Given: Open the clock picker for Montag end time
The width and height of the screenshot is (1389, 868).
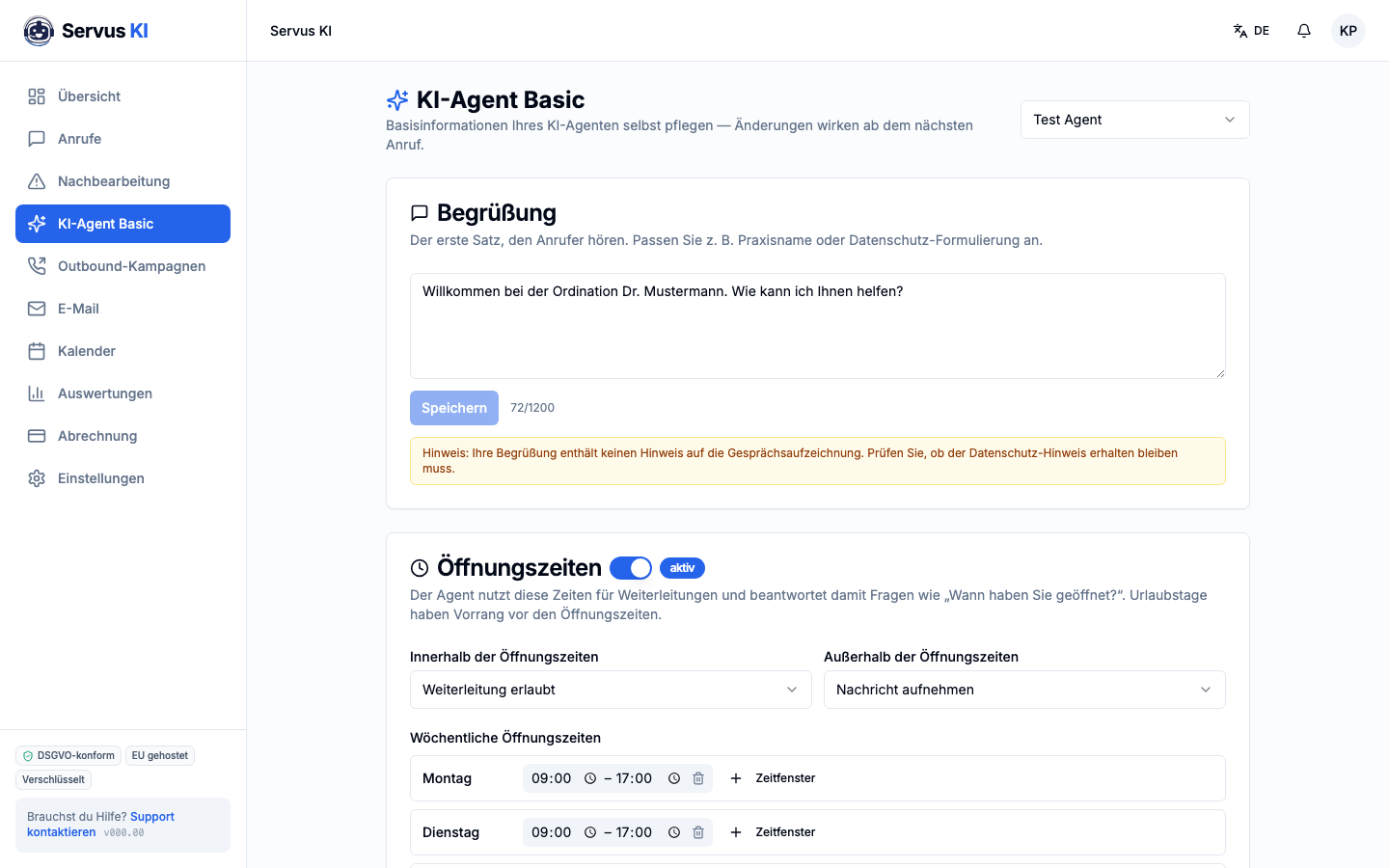Looking at the screenshot, I should pos(674,778).
